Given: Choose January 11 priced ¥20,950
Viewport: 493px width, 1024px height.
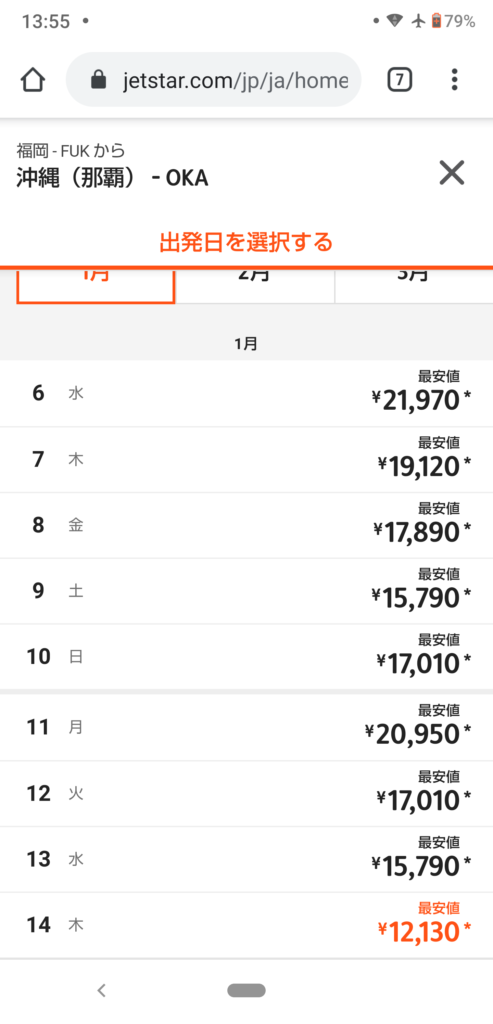Looking at the screenshot, I should click(246, 728).
